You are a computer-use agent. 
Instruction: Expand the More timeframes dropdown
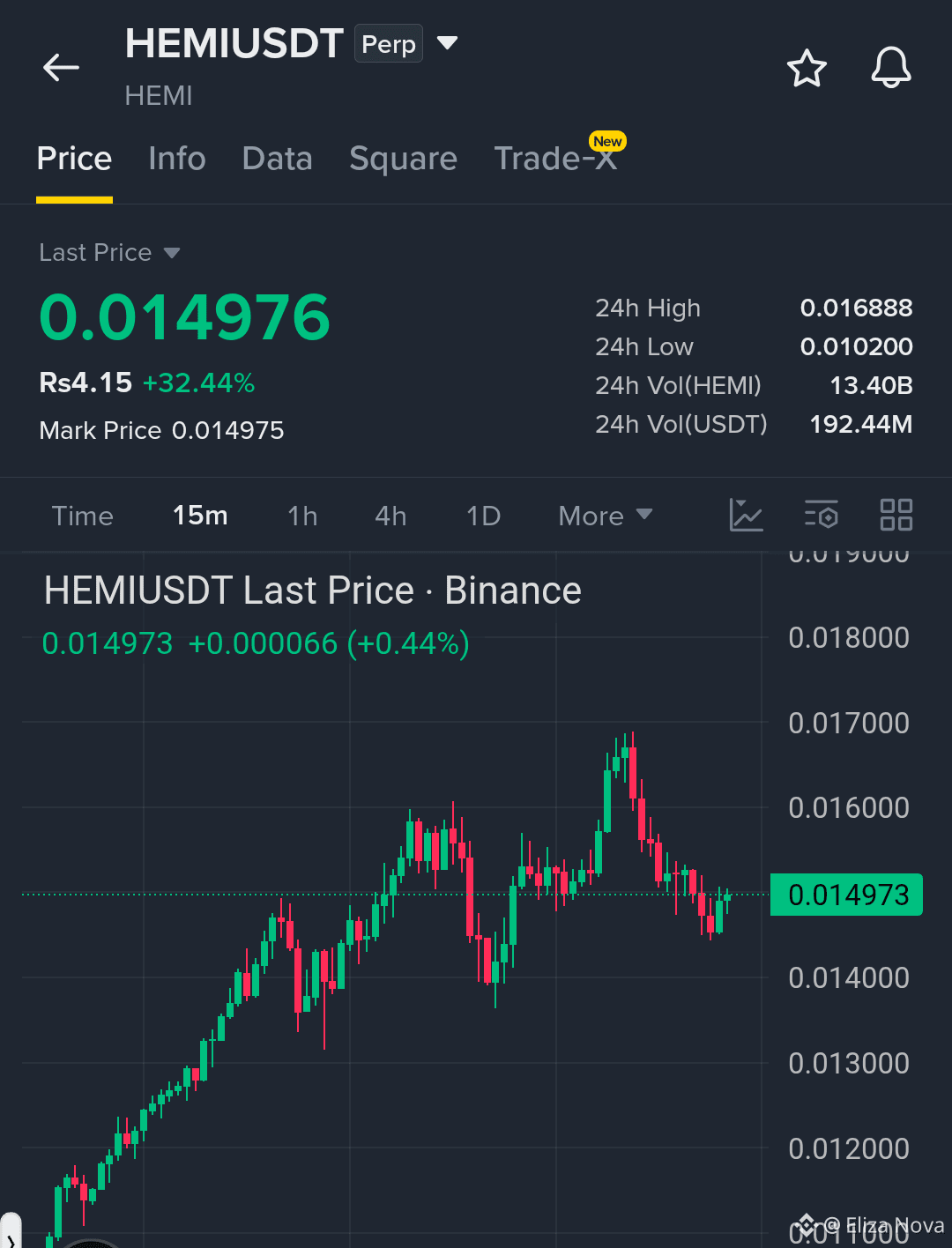point(605,516)
